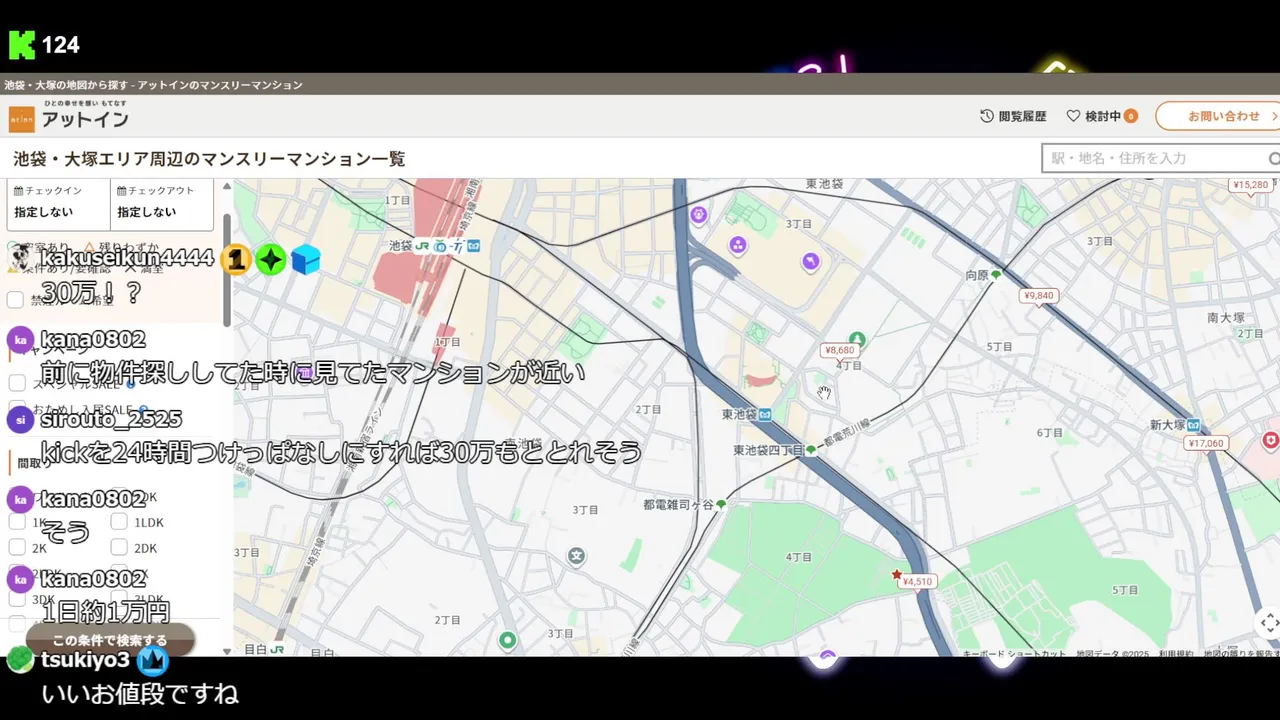1280x720 pixels.
Task: Open the 利用規約 map terms link
Action: pos(1175,654)
